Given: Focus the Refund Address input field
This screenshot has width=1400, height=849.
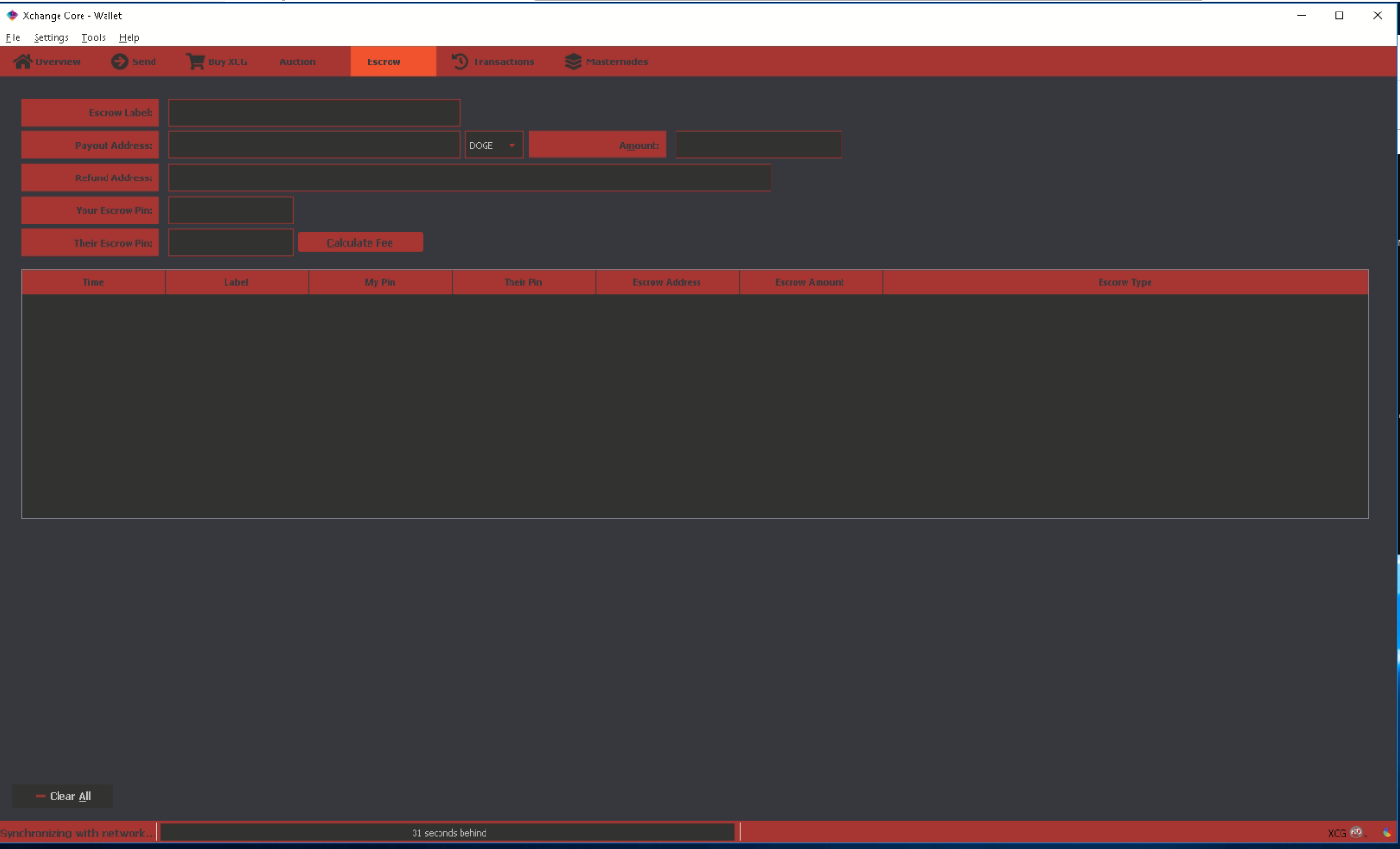Looking at the screenshot, I should [469, 177].
